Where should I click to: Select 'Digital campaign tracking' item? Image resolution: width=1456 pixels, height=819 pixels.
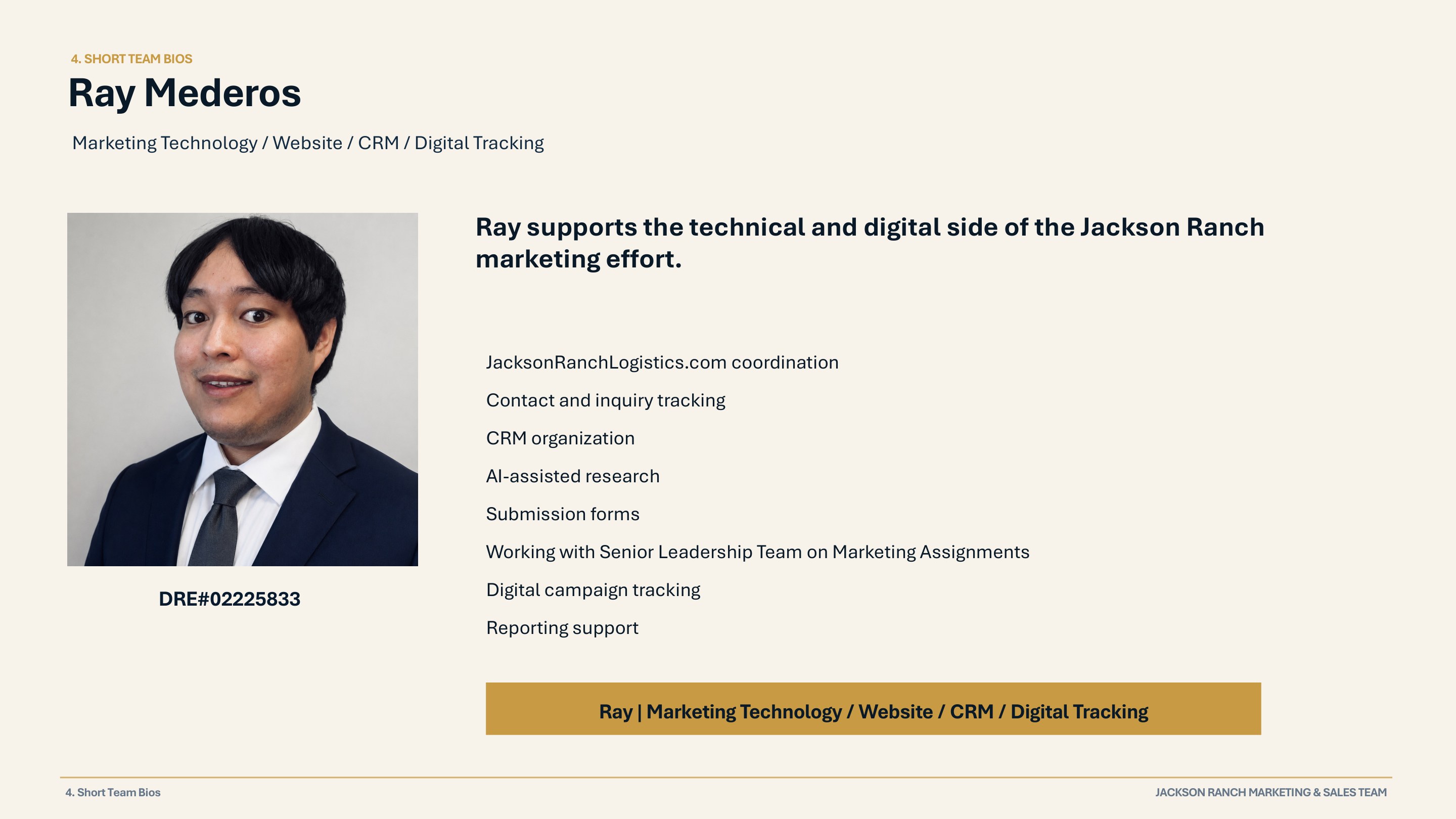[x=593, y=589]
